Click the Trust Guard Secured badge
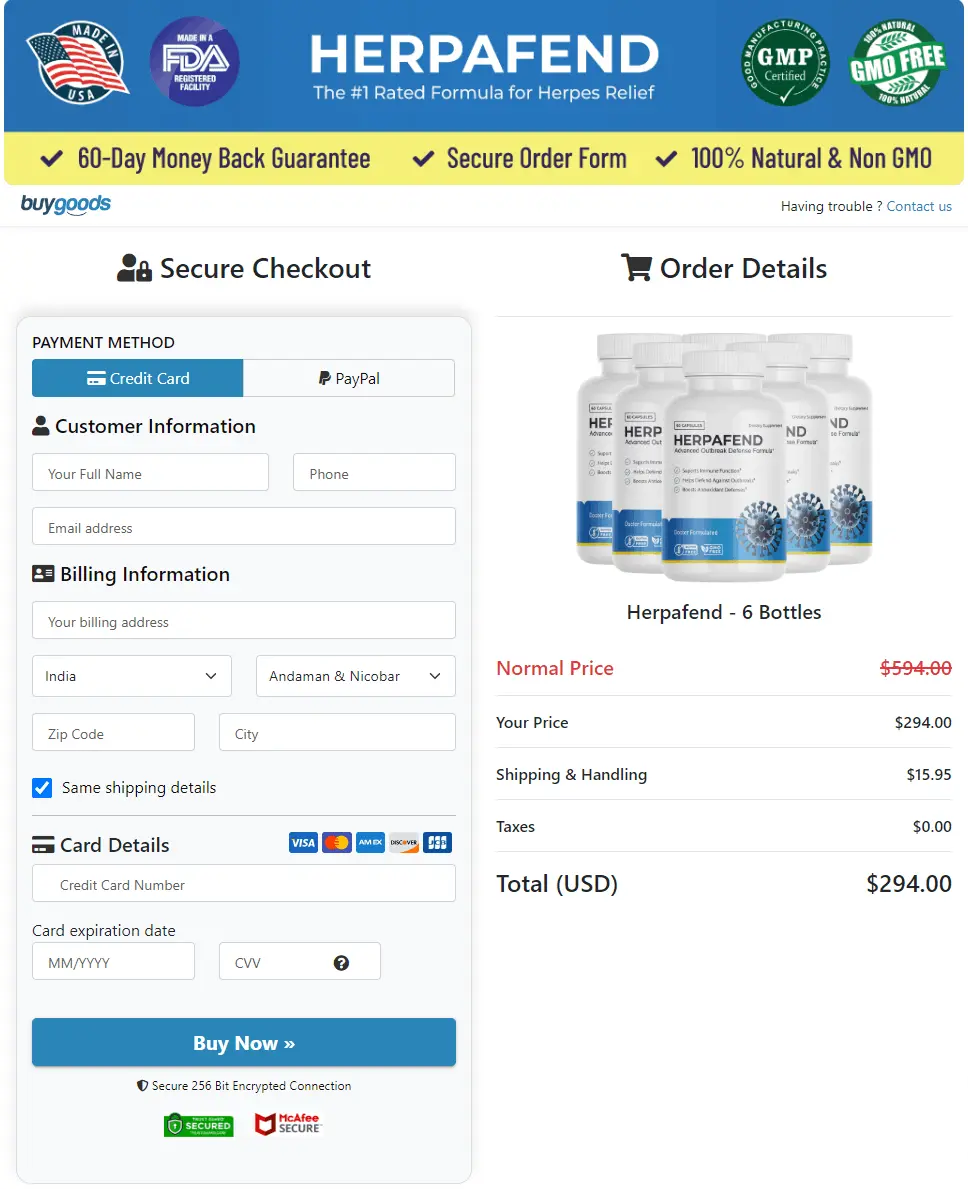This screenshot has height=1189, width=968. [198, 1124]
